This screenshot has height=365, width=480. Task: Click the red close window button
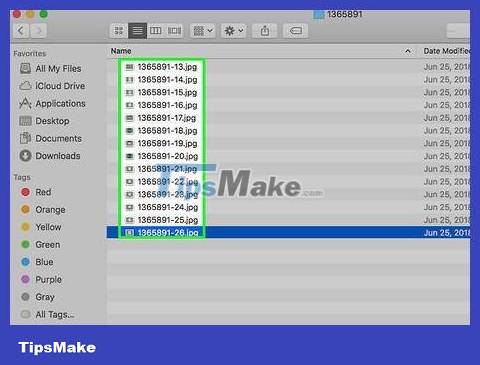[17, 14]
